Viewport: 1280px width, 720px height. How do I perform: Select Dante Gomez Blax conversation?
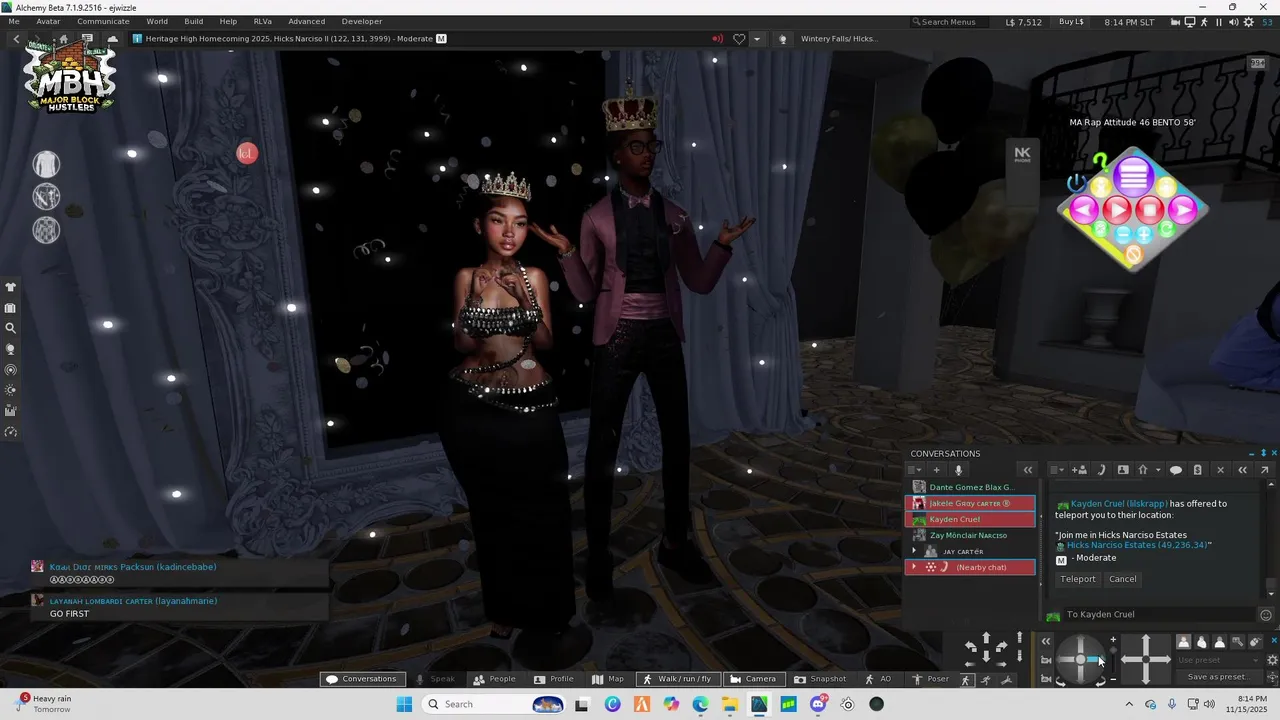click(970, 487)
